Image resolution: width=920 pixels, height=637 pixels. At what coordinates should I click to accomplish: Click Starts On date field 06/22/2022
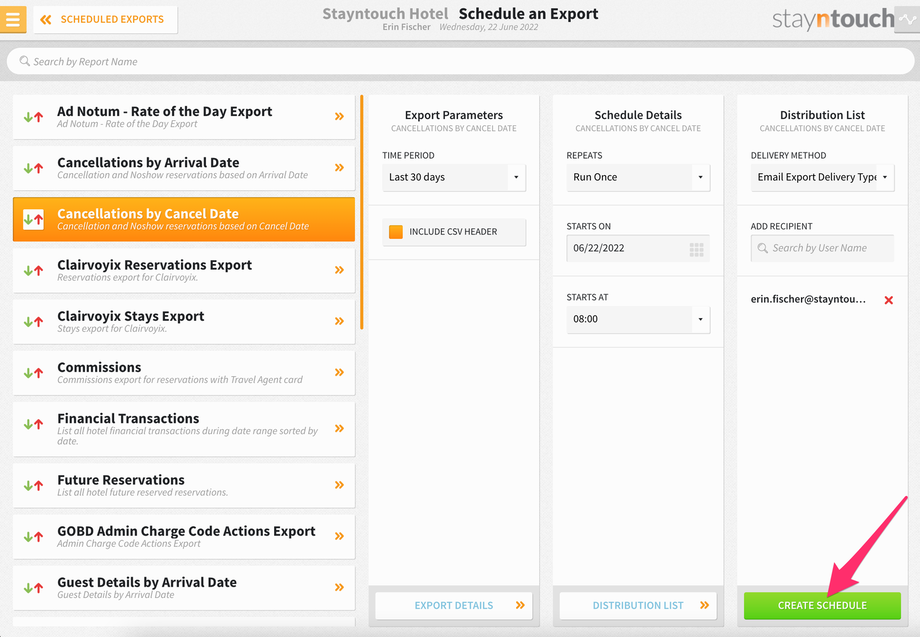click(638, 248)
